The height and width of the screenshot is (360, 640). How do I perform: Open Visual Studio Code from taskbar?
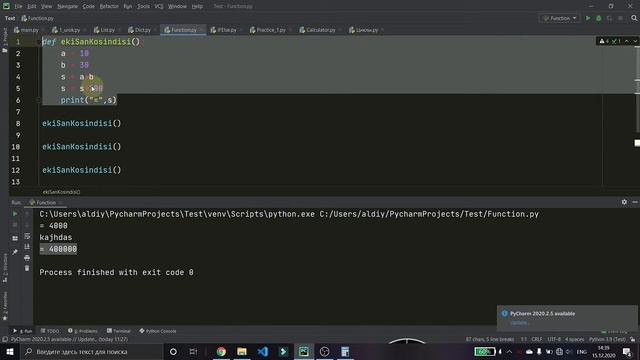[x=262, y=351]
